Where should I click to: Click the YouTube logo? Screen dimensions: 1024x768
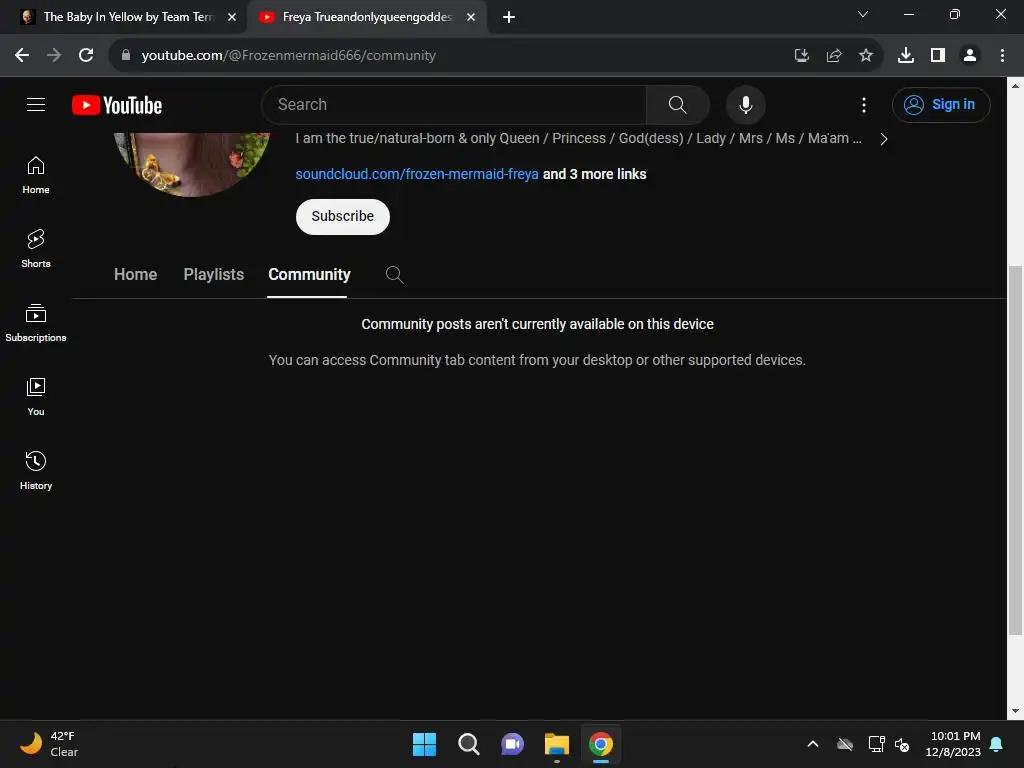click(x=117, y=104)
